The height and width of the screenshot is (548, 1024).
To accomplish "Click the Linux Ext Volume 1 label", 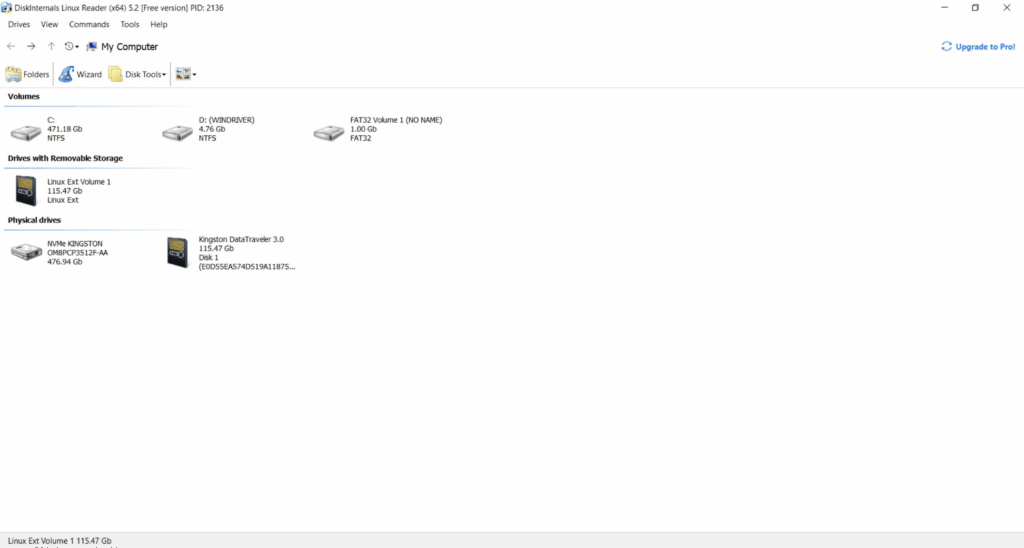I will [79, 182].
